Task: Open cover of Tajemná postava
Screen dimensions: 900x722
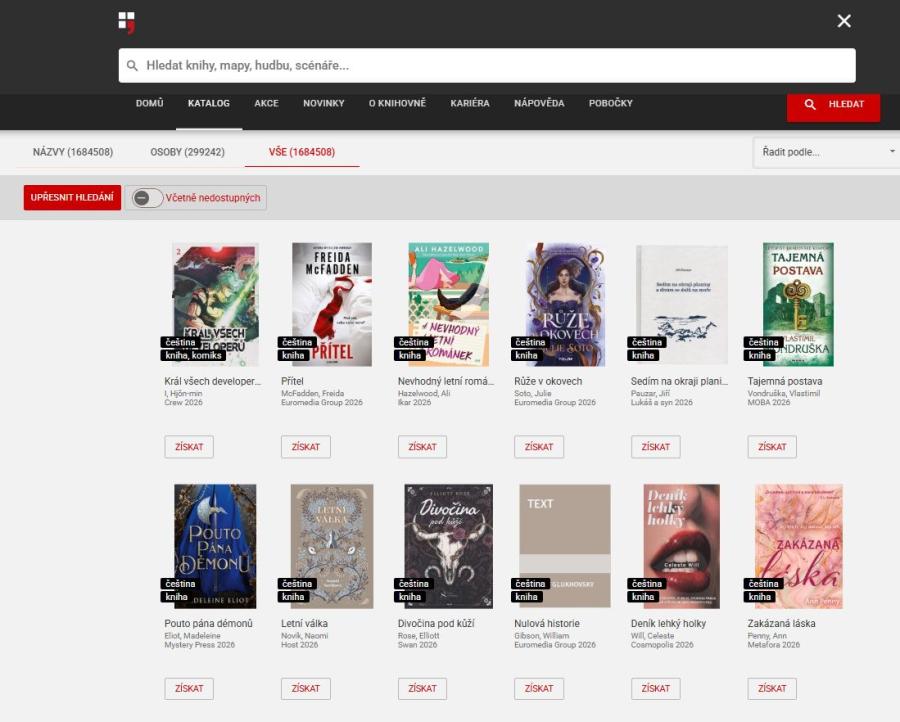Action: 798,304
